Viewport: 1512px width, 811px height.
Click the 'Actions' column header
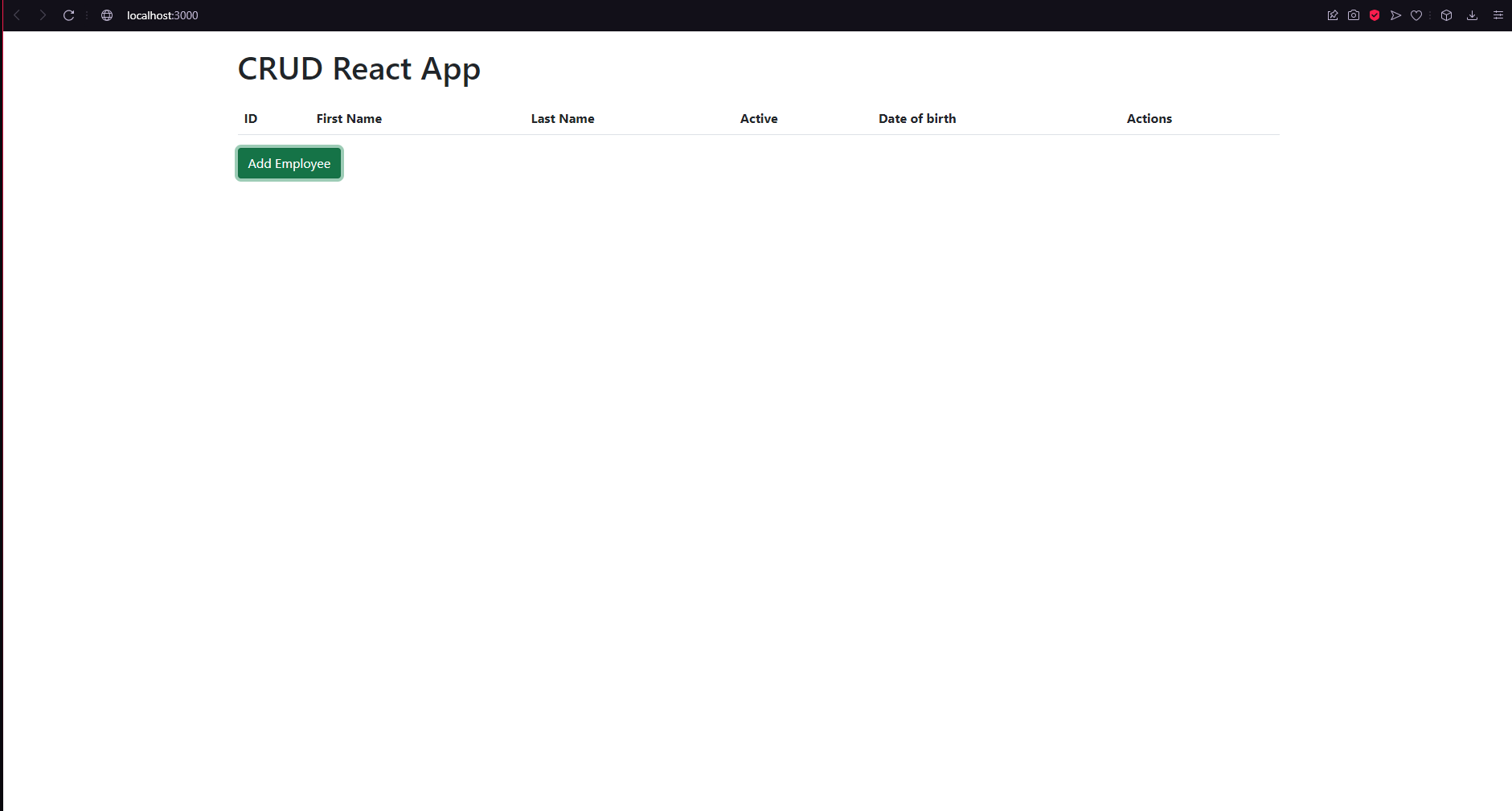tap(1149, 119)
